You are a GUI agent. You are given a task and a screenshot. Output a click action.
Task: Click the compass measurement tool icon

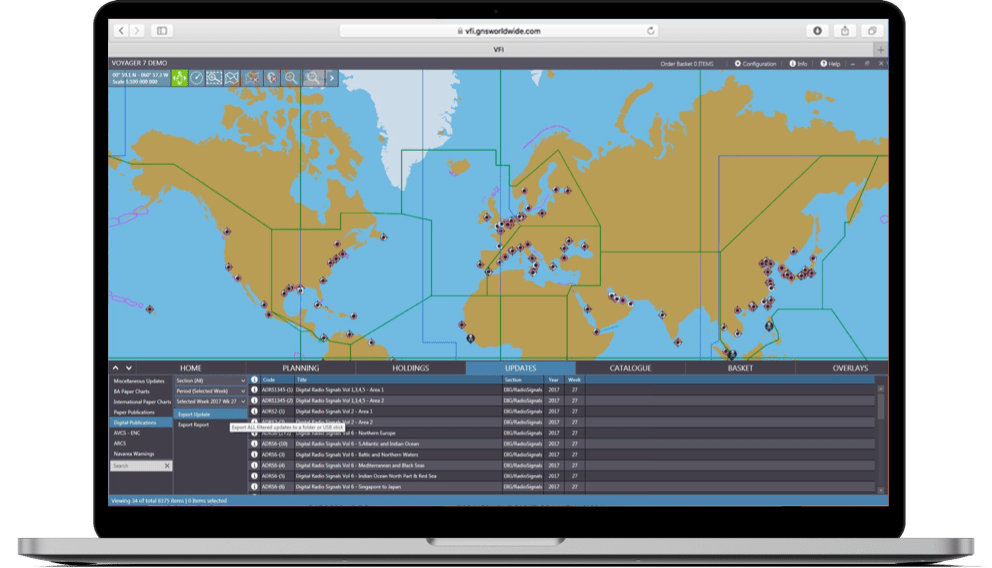(x=197, y=77)
